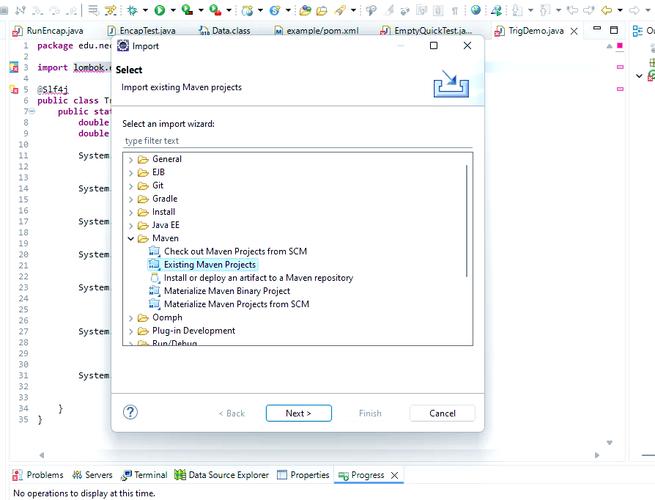This screenshot has width=655, height=500.
Task: Switch to the Terminal tab
Action: click(144, 475)
